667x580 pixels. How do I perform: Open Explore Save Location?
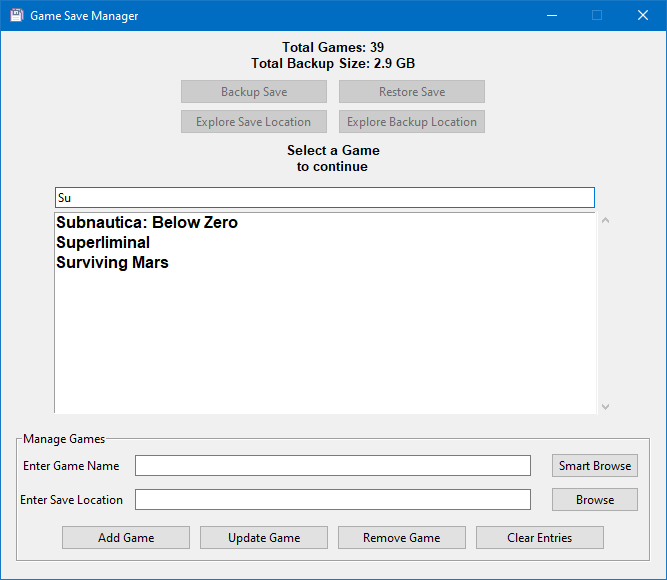pos(254,122)
